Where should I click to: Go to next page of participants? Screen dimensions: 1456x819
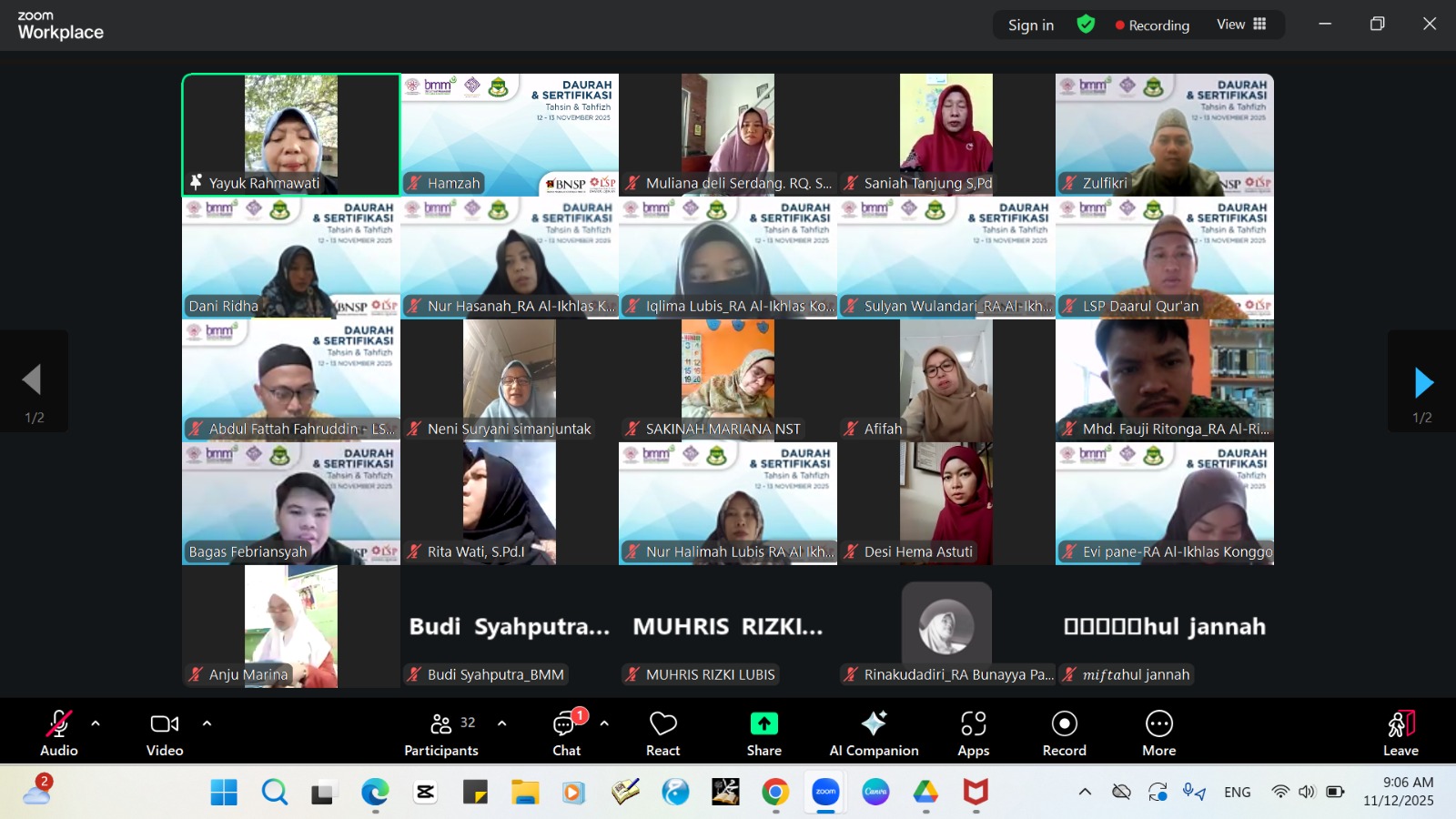1423,383
